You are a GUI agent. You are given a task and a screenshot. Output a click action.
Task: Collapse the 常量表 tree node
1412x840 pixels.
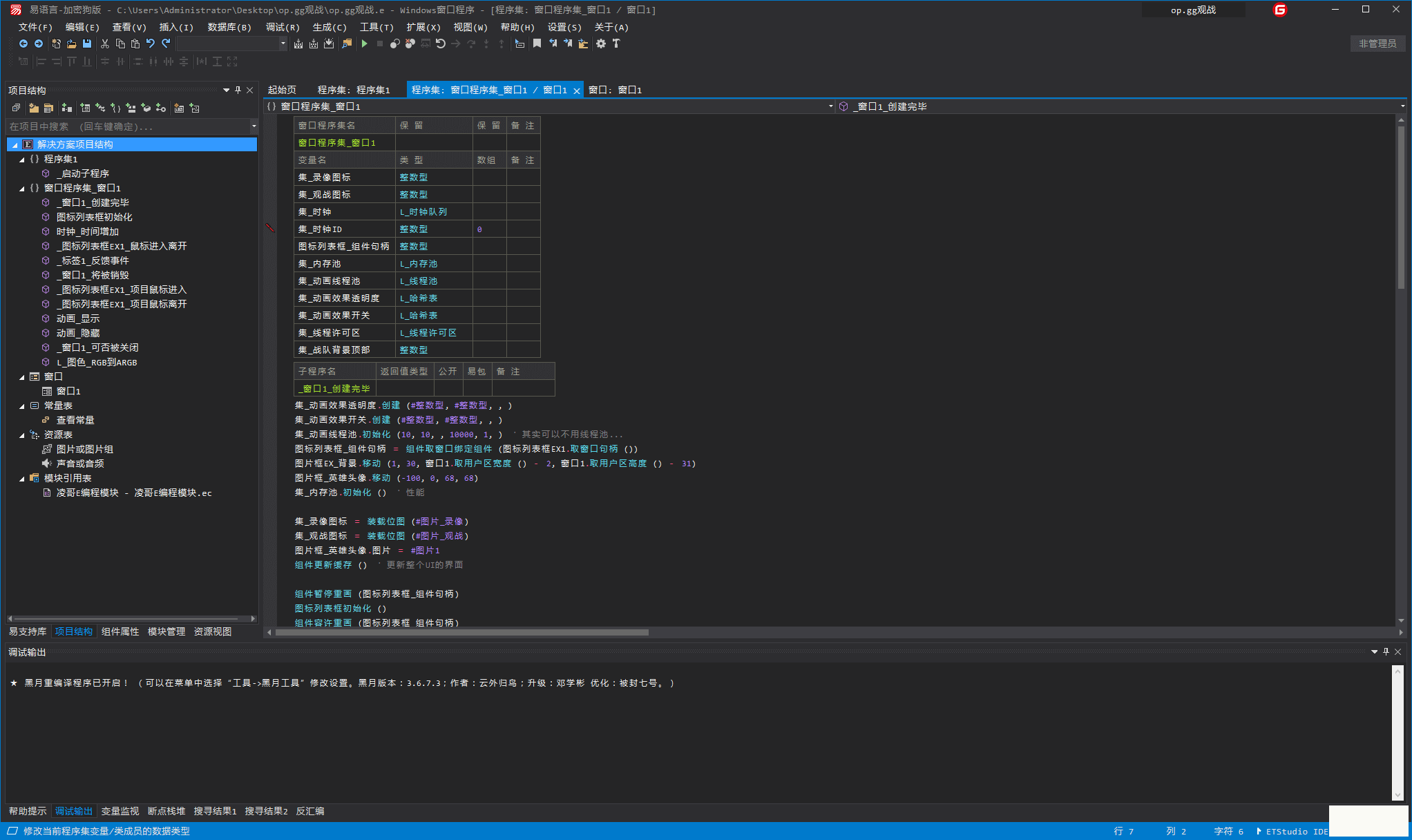(x=22, y=406)
